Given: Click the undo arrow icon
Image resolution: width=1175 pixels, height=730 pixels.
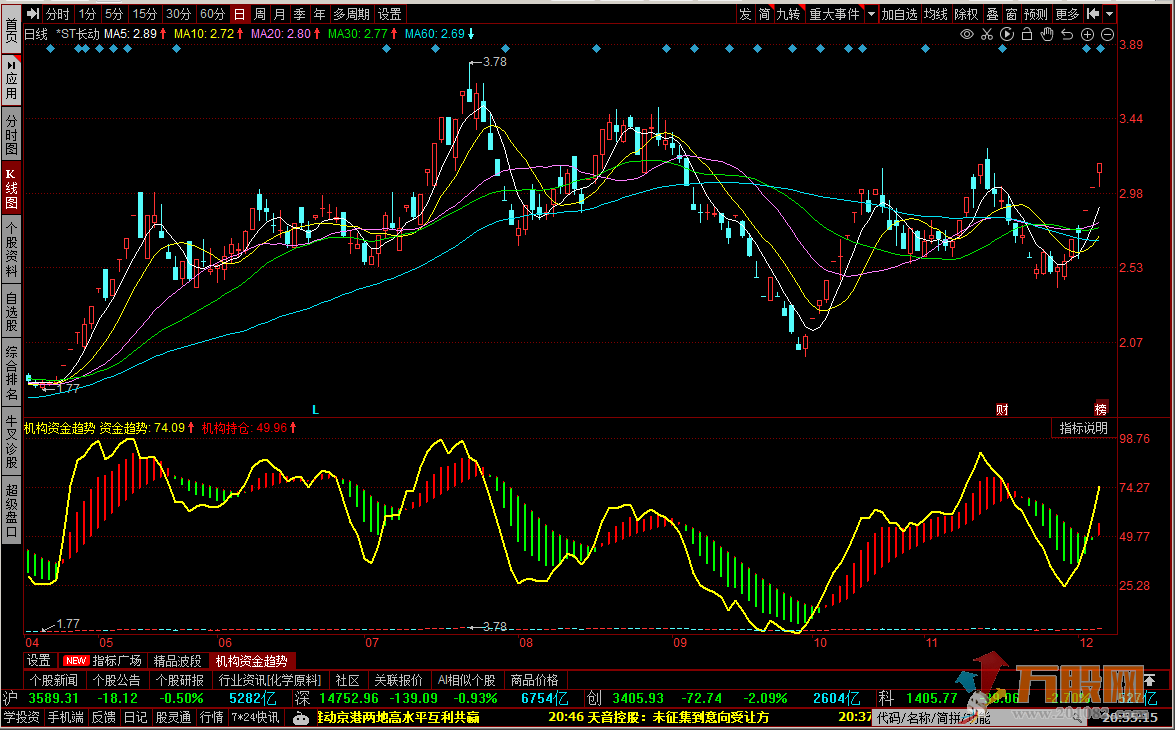Looking at the screenshot, I should coord(1068,34).
